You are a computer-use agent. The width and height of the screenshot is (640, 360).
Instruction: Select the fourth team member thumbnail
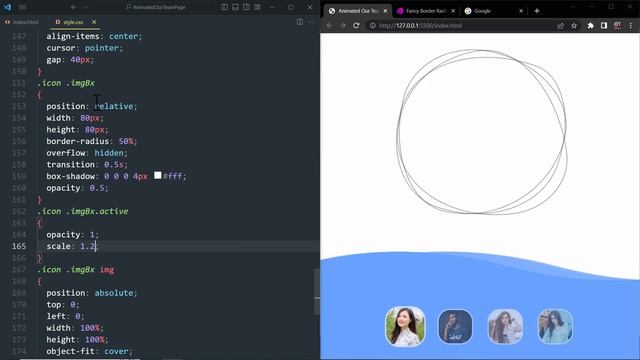pos(555,327)
